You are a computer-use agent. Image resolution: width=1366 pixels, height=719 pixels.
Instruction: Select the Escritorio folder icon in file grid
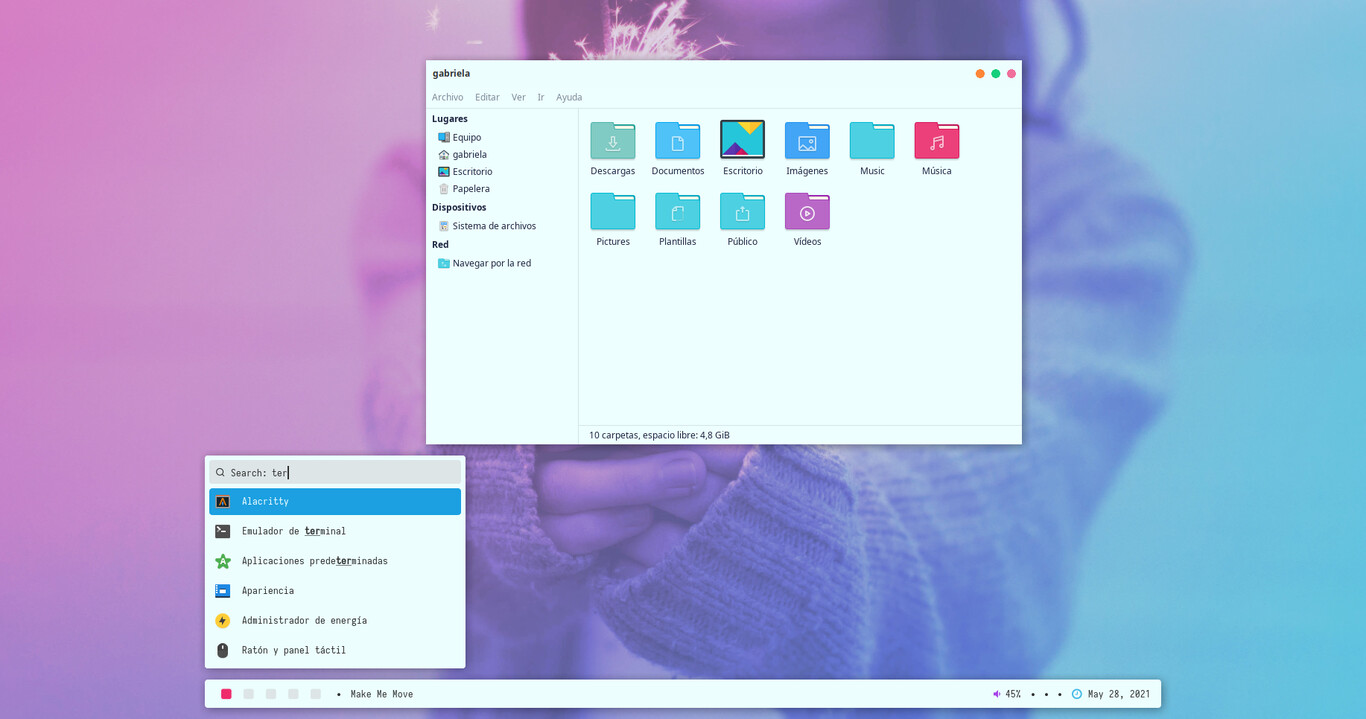click(x=742, y=139)
